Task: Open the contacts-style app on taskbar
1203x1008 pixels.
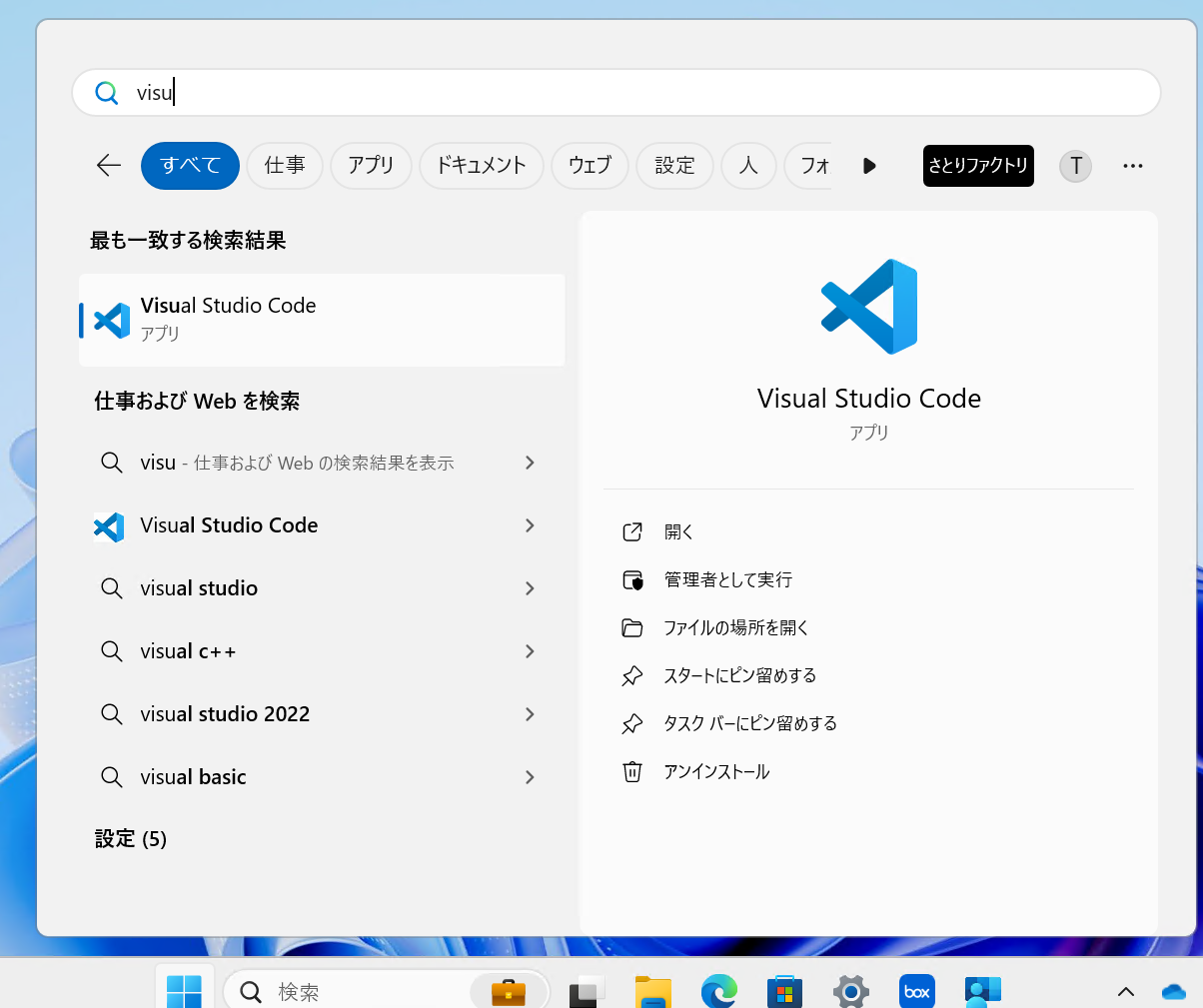Action: (x=983, y=992)
